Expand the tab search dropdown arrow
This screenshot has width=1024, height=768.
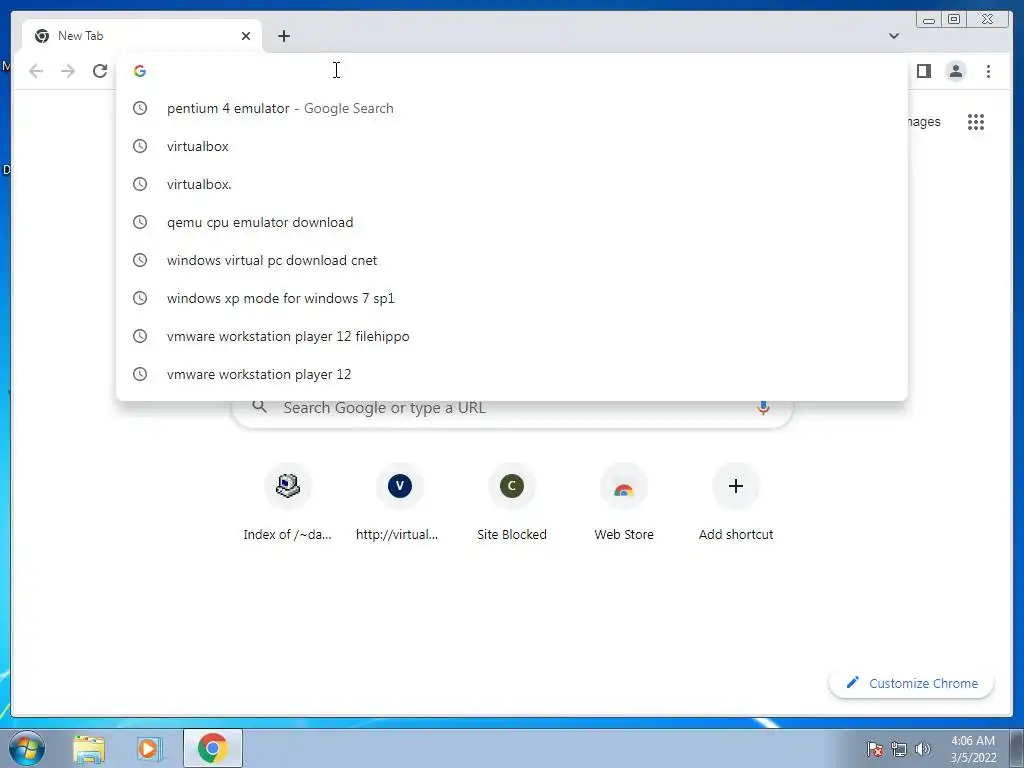point(893,36)
